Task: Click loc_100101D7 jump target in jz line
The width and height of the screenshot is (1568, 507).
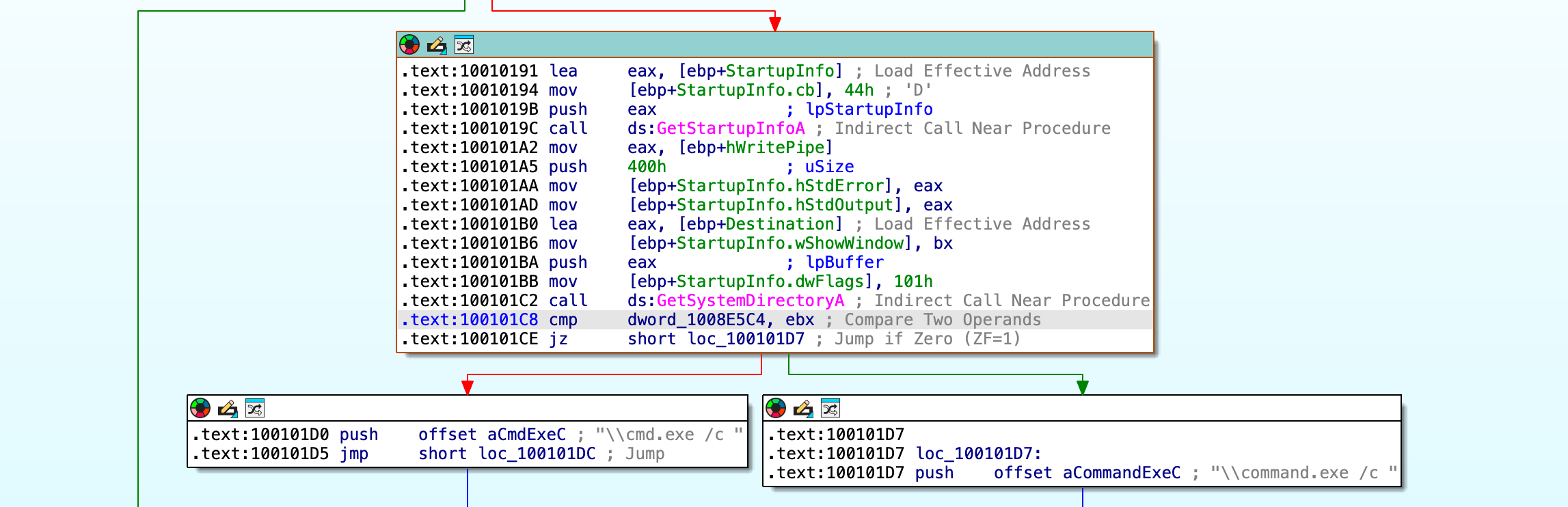Action: (746, 339)
